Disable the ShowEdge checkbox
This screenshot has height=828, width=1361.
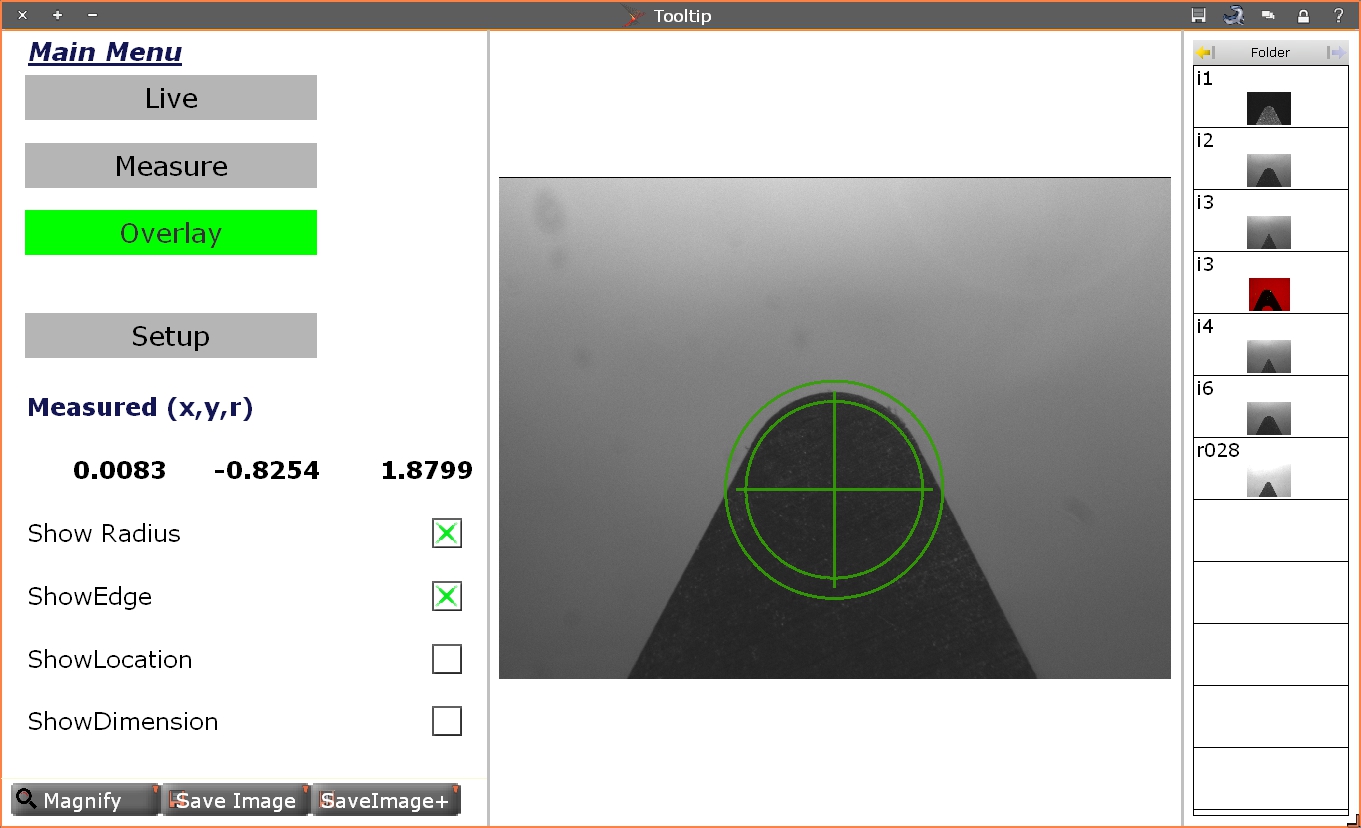(x=446, y=596)
